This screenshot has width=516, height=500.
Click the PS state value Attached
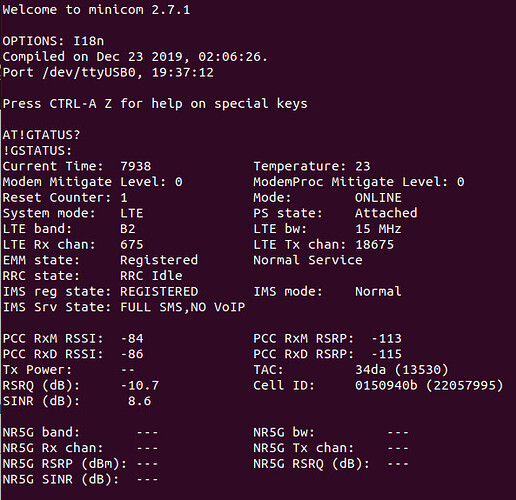point(386,213)
